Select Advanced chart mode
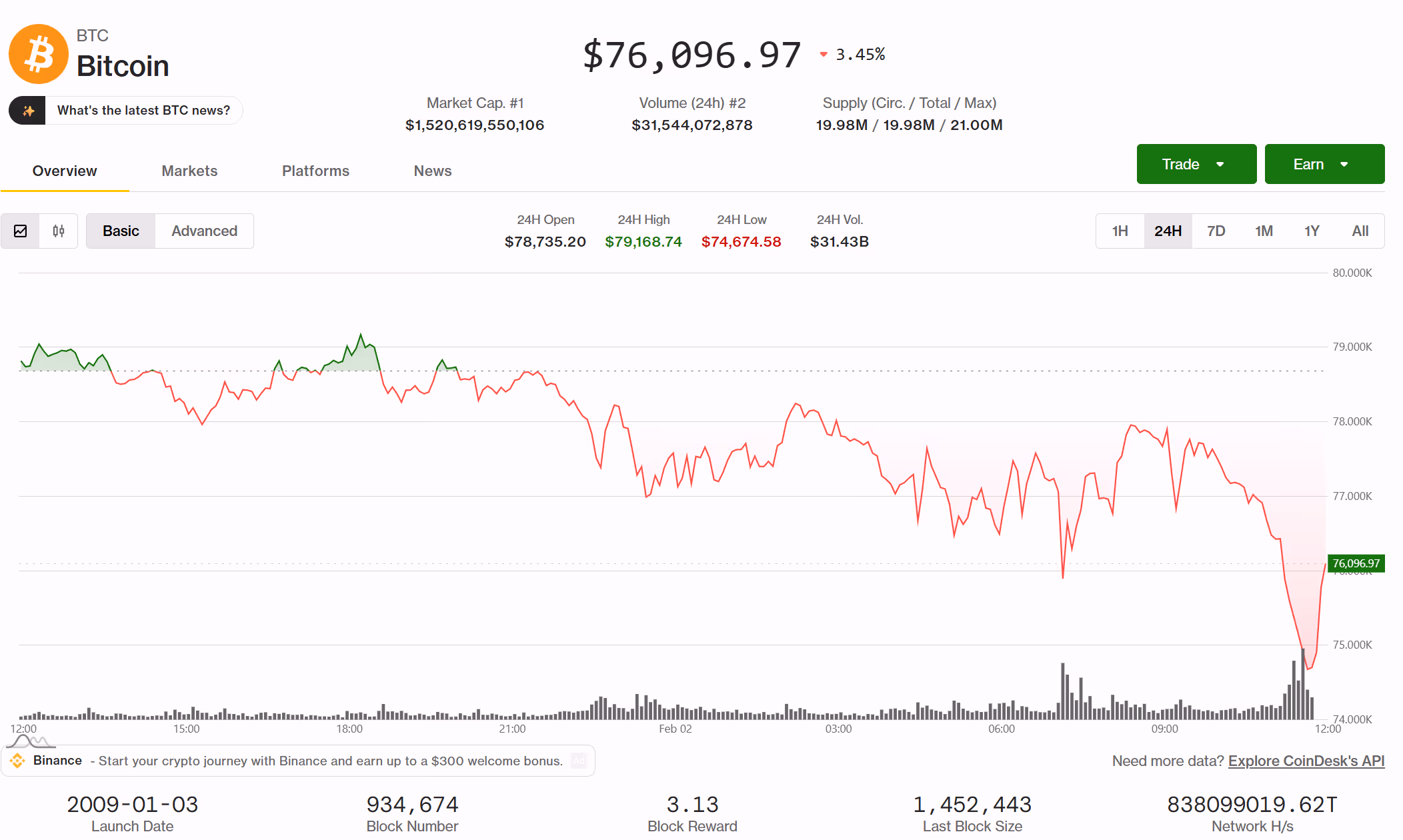1403x840 pixels. [x=204, y=231]
